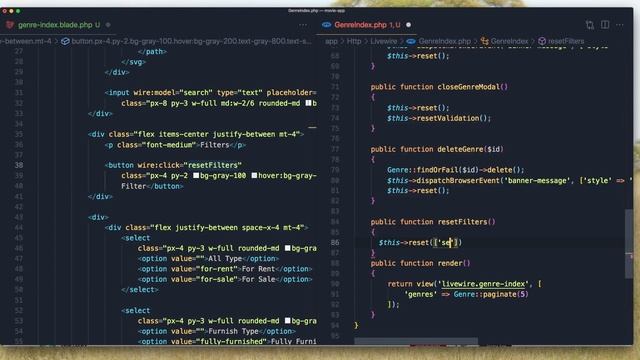
Task: Place cursor on 'public function deleteGenre($id)'
Action: 437,149
